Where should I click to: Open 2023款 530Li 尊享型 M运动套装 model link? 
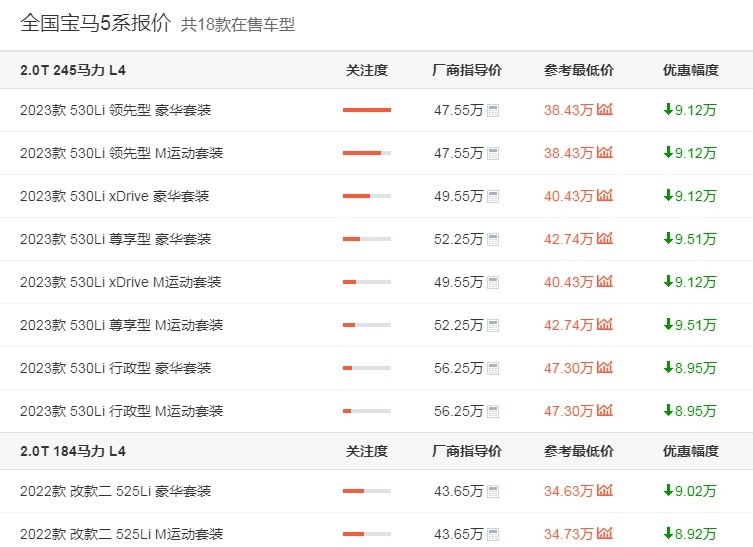(x=121, y=325)
